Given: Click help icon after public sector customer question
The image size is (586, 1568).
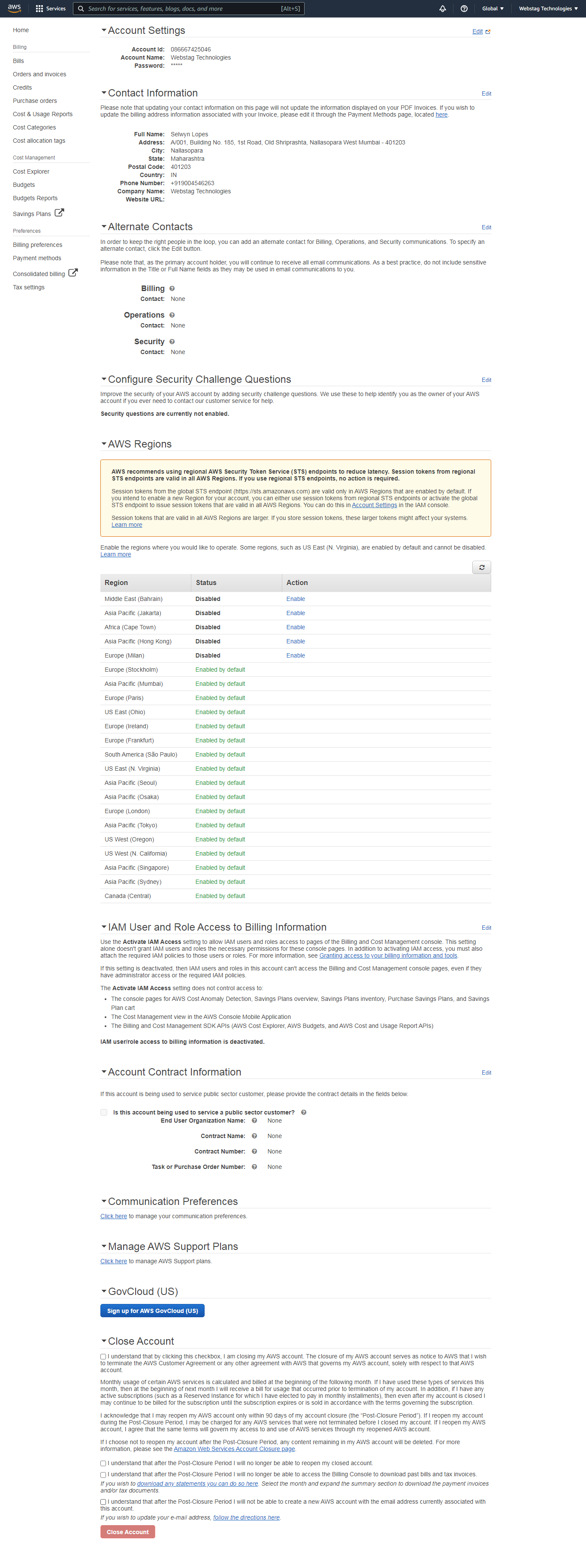Looking at the screenshot, I should point(303,1112).
